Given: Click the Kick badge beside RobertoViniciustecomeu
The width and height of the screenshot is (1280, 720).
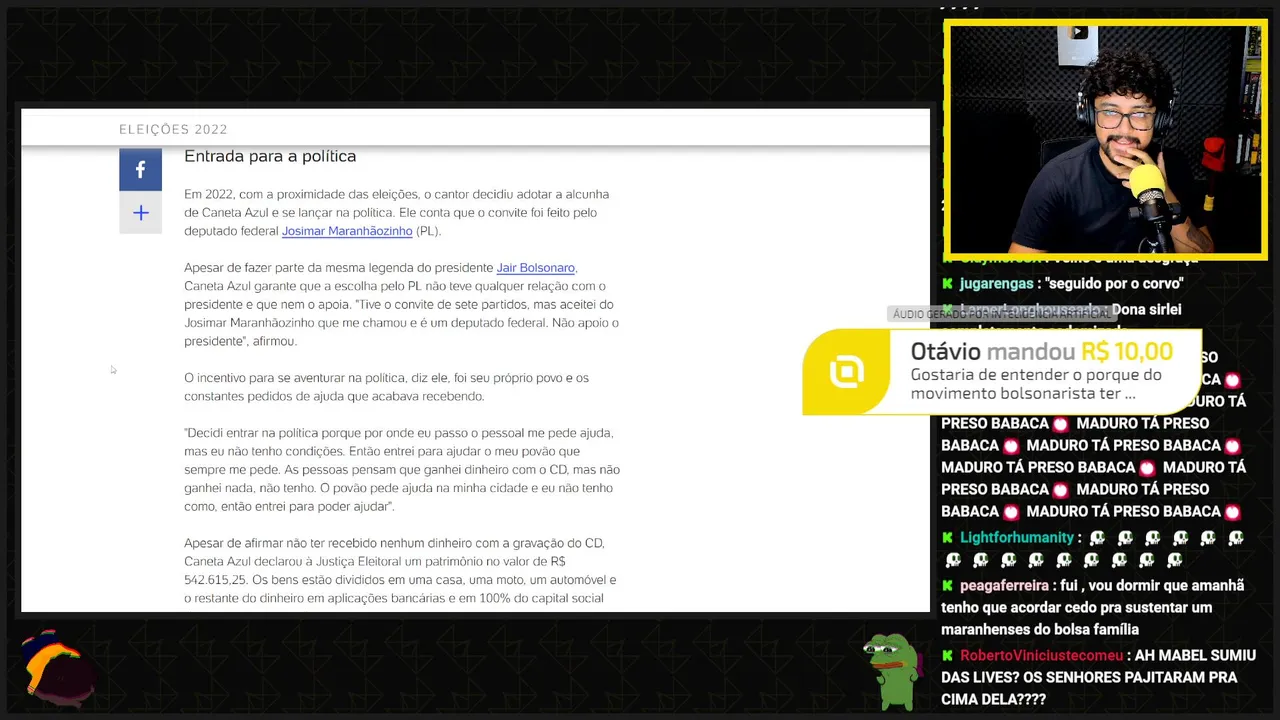Looking at the screenshot, I should (947, 656).
